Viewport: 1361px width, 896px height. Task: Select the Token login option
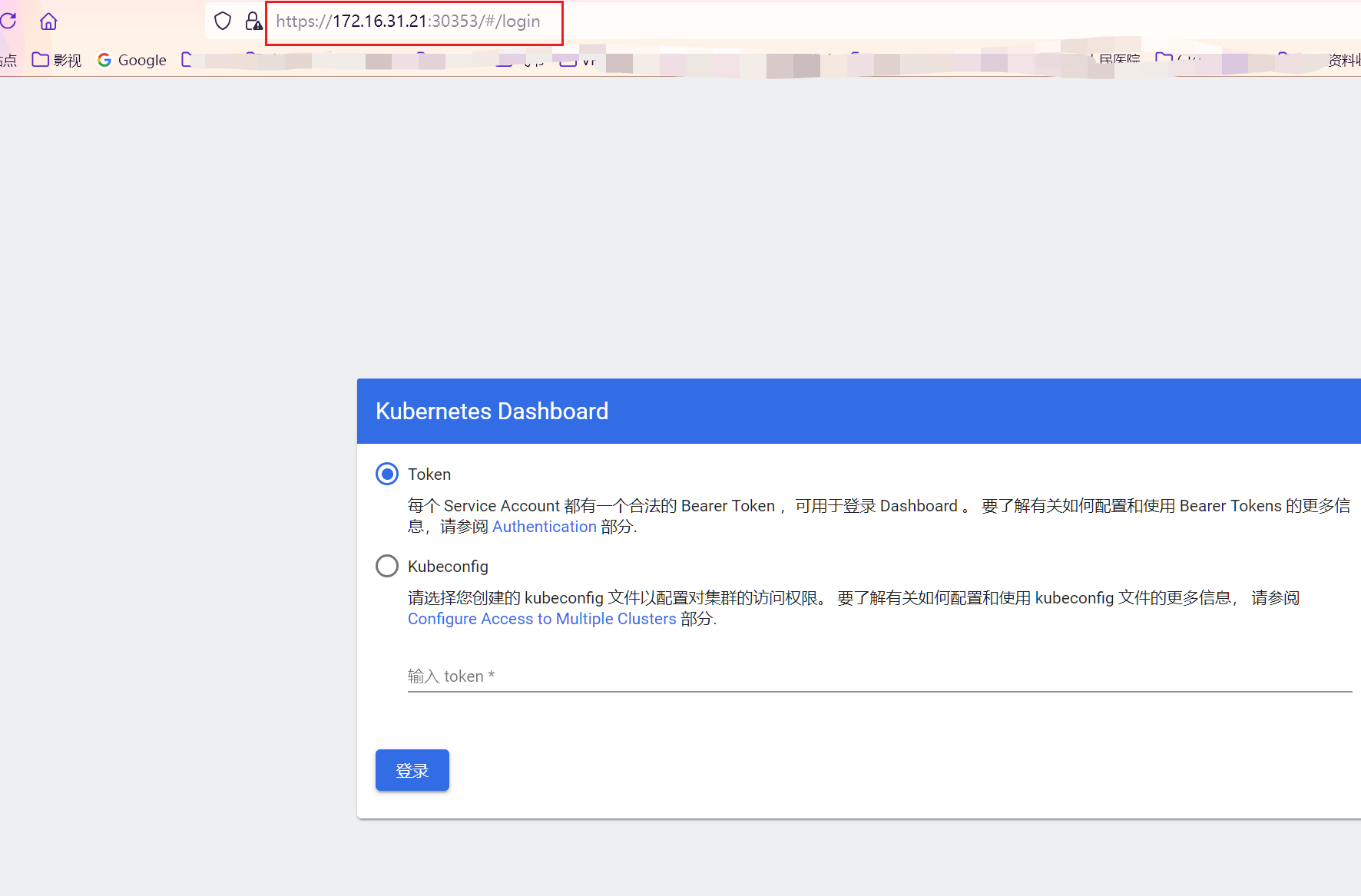tap(387, 474)
